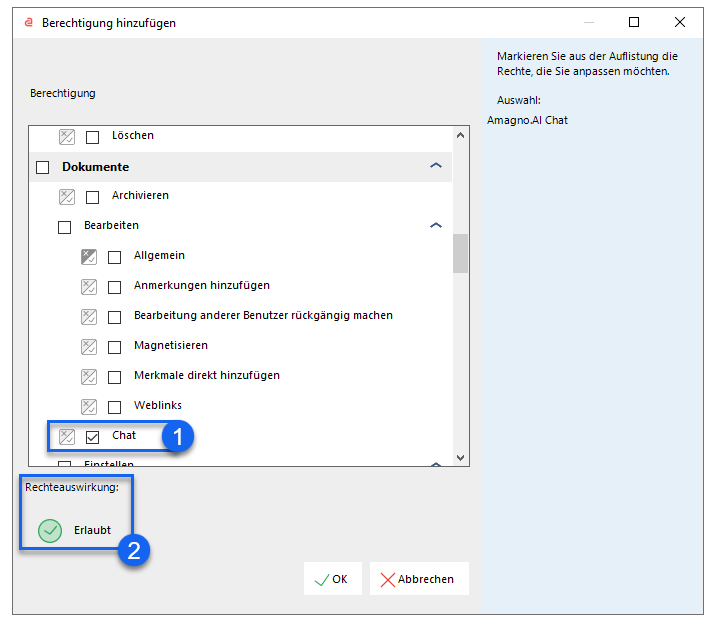Click the permission-state icon next to Allgemein
This screenshot has width=715, height=626.
pos(89,257)
